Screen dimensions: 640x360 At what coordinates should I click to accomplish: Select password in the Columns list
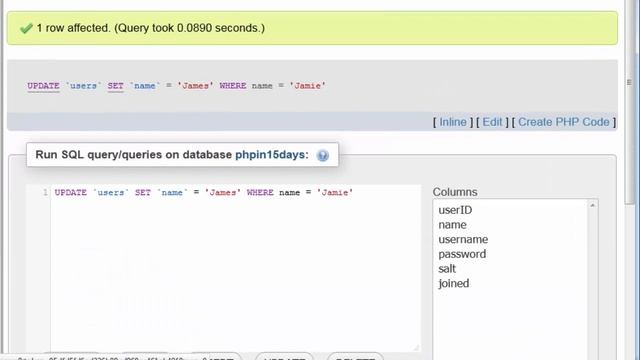[462, 254]
